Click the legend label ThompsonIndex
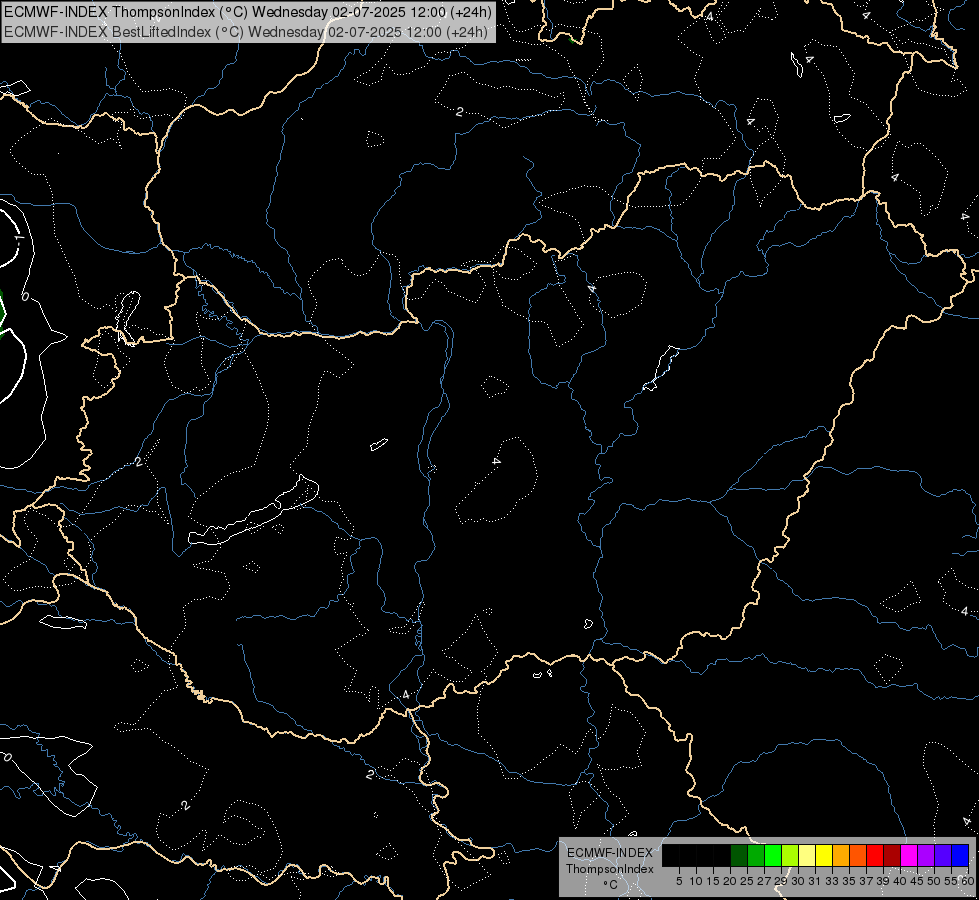The width and height of the screenshot is (979, 900). [610, 869]
